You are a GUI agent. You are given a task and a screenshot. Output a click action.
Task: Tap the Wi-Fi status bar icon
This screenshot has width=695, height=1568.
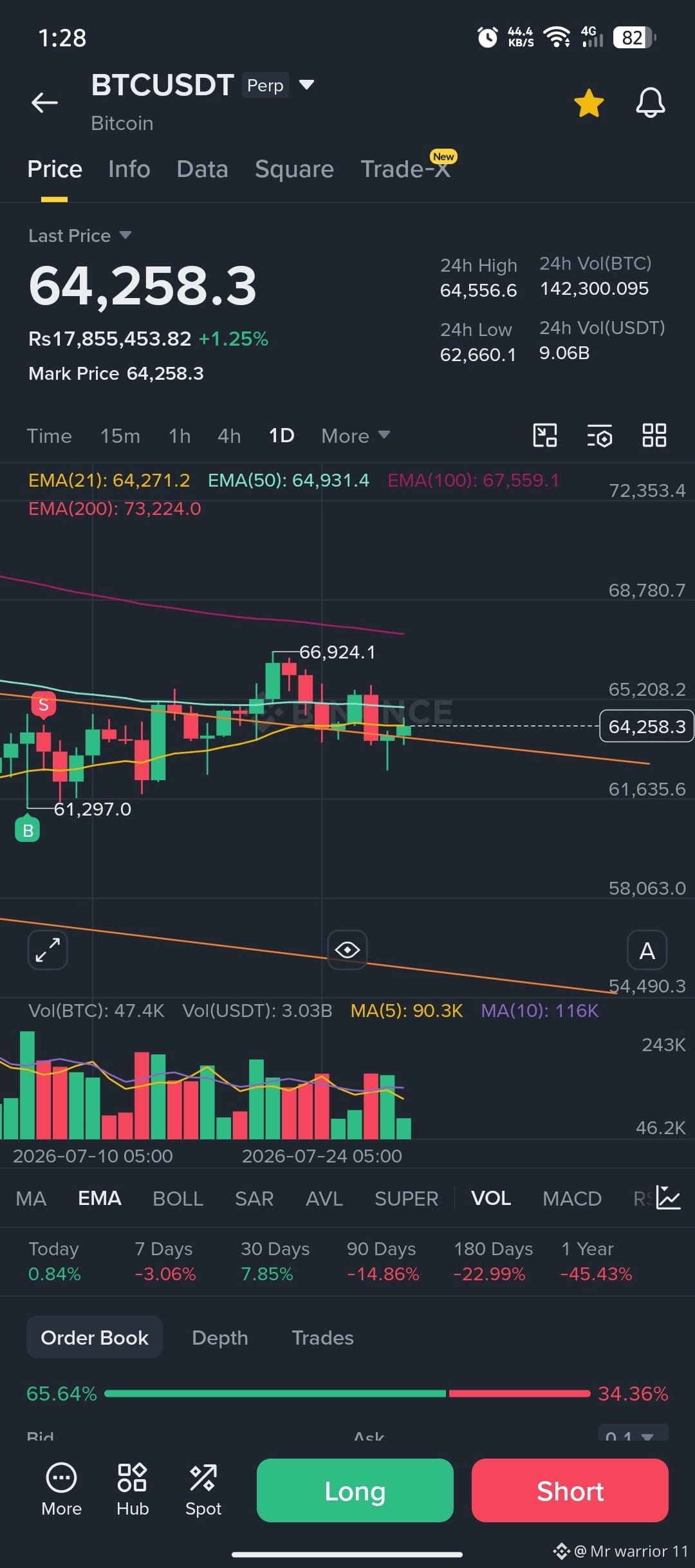click(557, 37)
